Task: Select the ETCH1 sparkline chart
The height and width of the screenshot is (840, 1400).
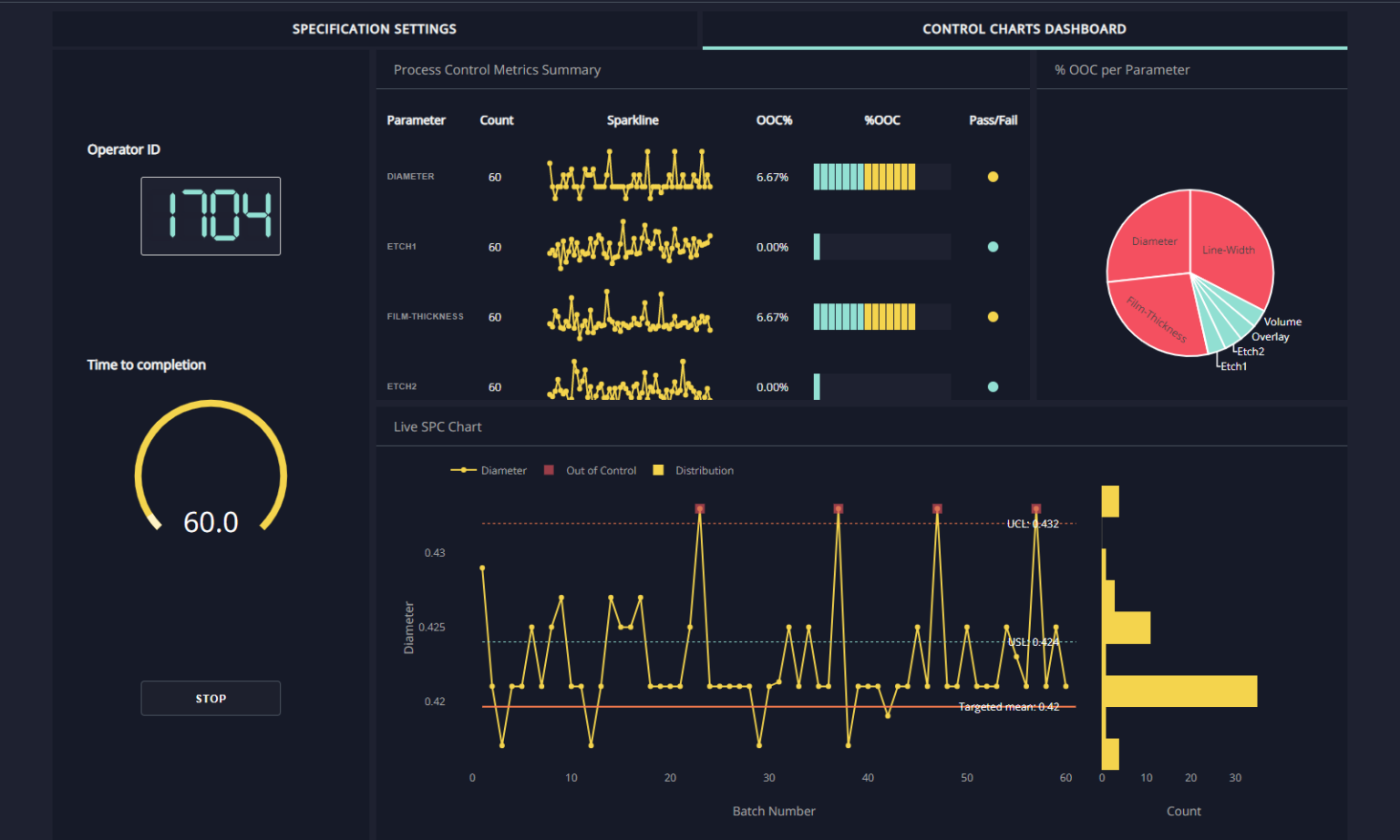Action: [630, 246]
